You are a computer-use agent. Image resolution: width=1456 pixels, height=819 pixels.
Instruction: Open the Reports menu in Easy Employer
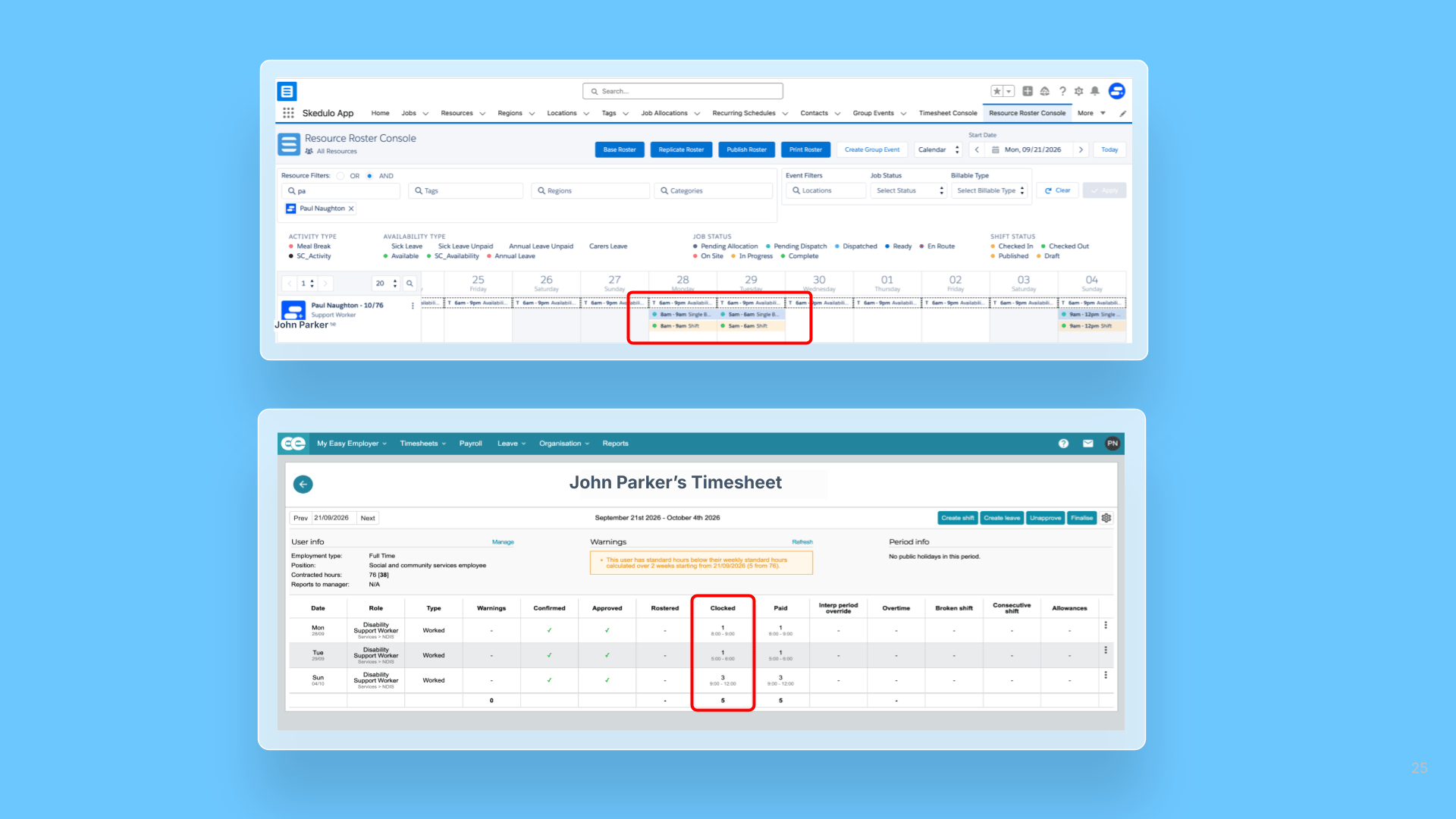pos(615,444)
